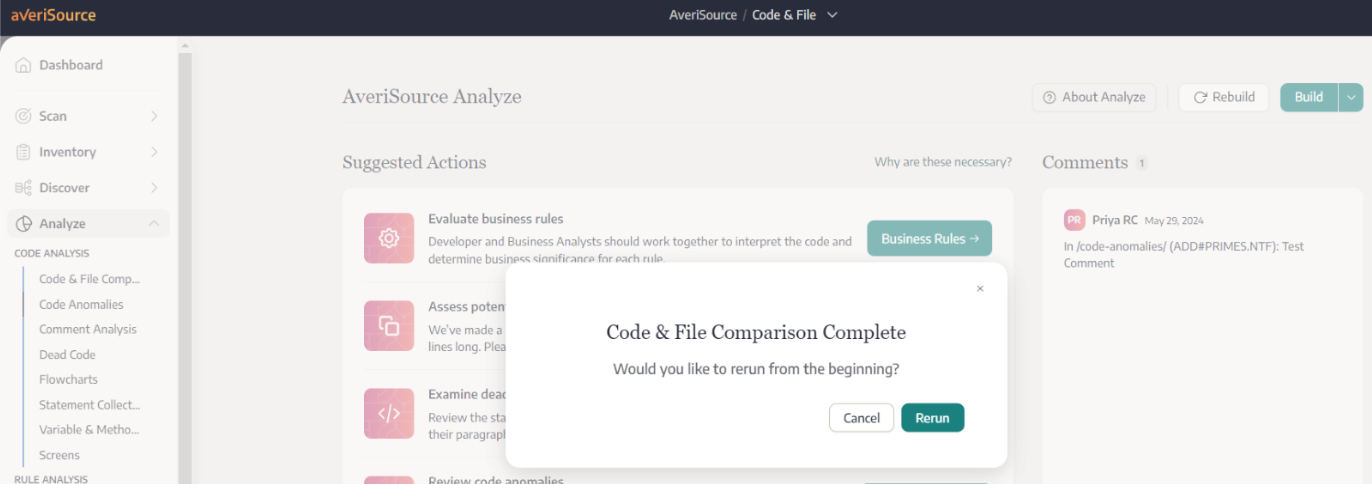
Task: Open Screens in sidebar
Action: click(59, 455)
